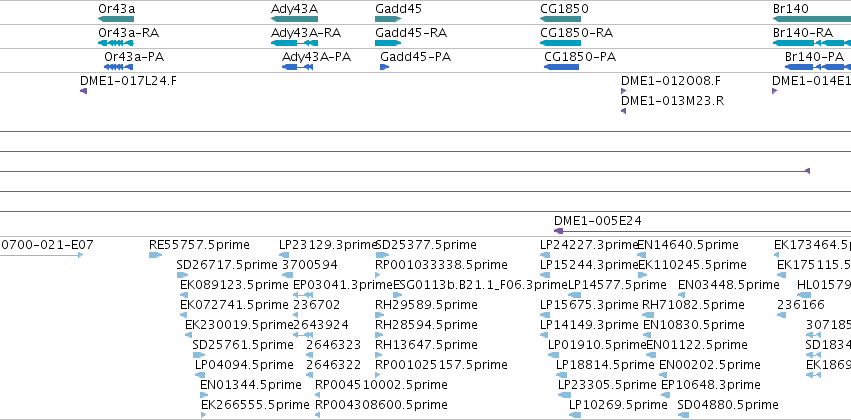
Task: Select the Ady43A-PA coding region
Action: tap(297, 67)
